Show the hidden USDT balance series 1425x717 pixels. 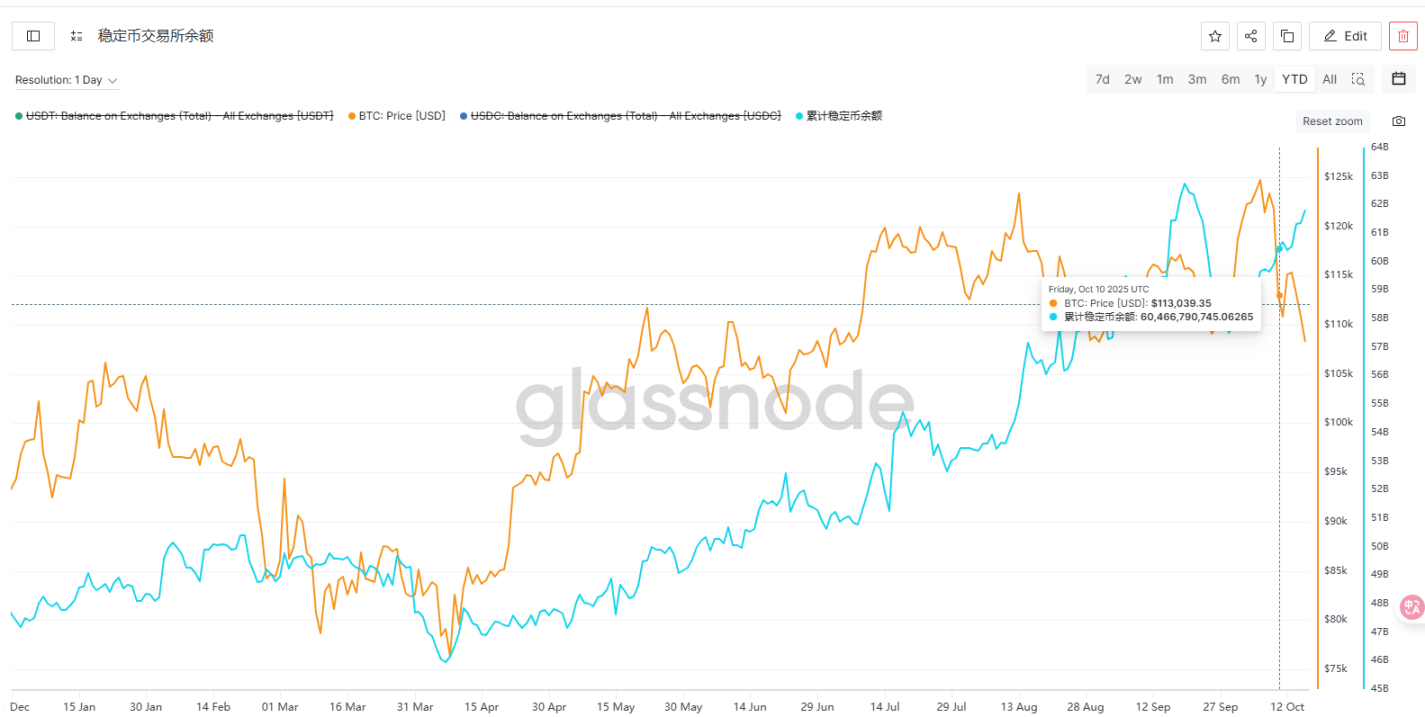179,116
